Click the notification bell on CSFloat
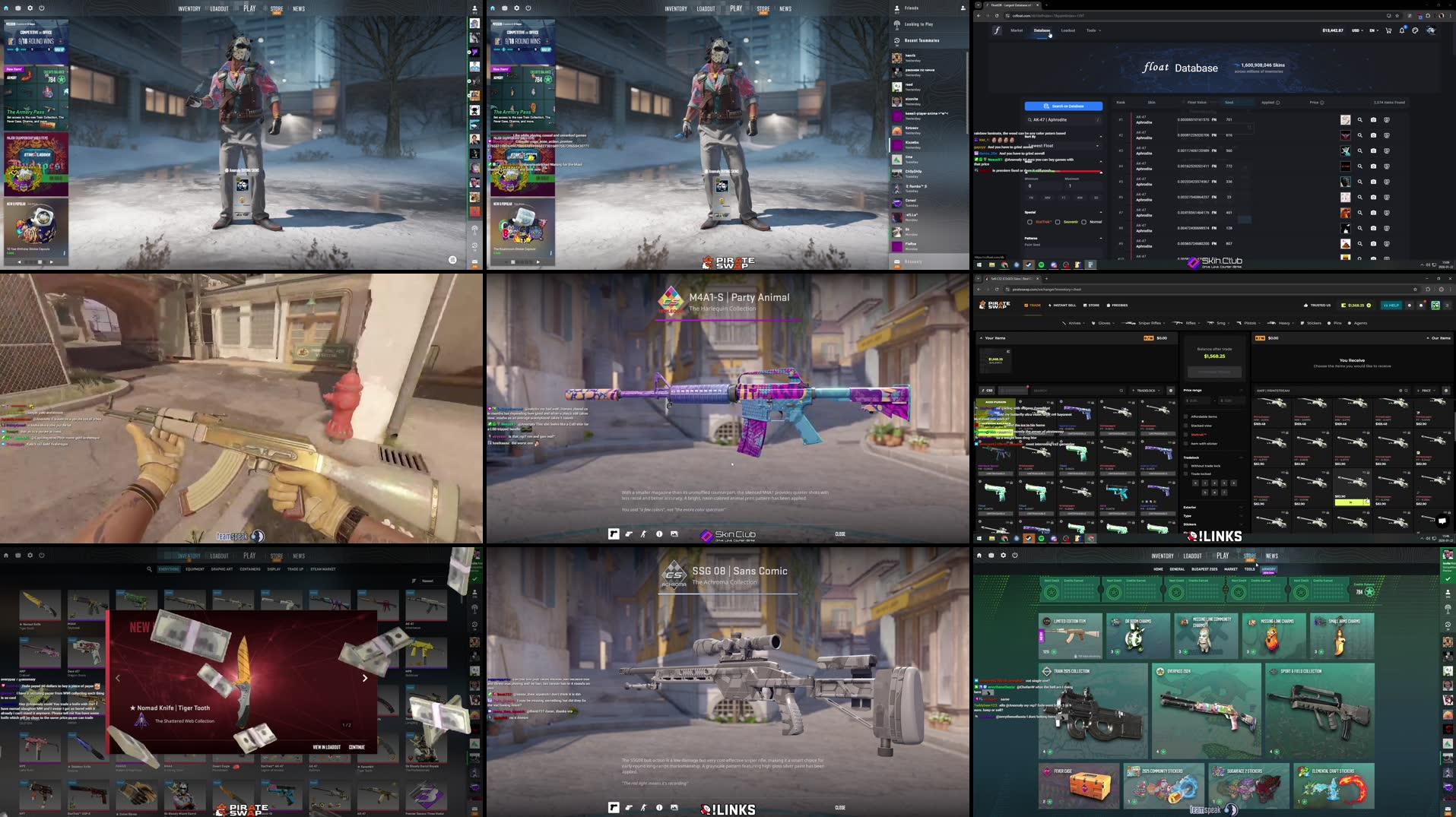This screenshot has width=1456, height=817. pos(1402,31)
